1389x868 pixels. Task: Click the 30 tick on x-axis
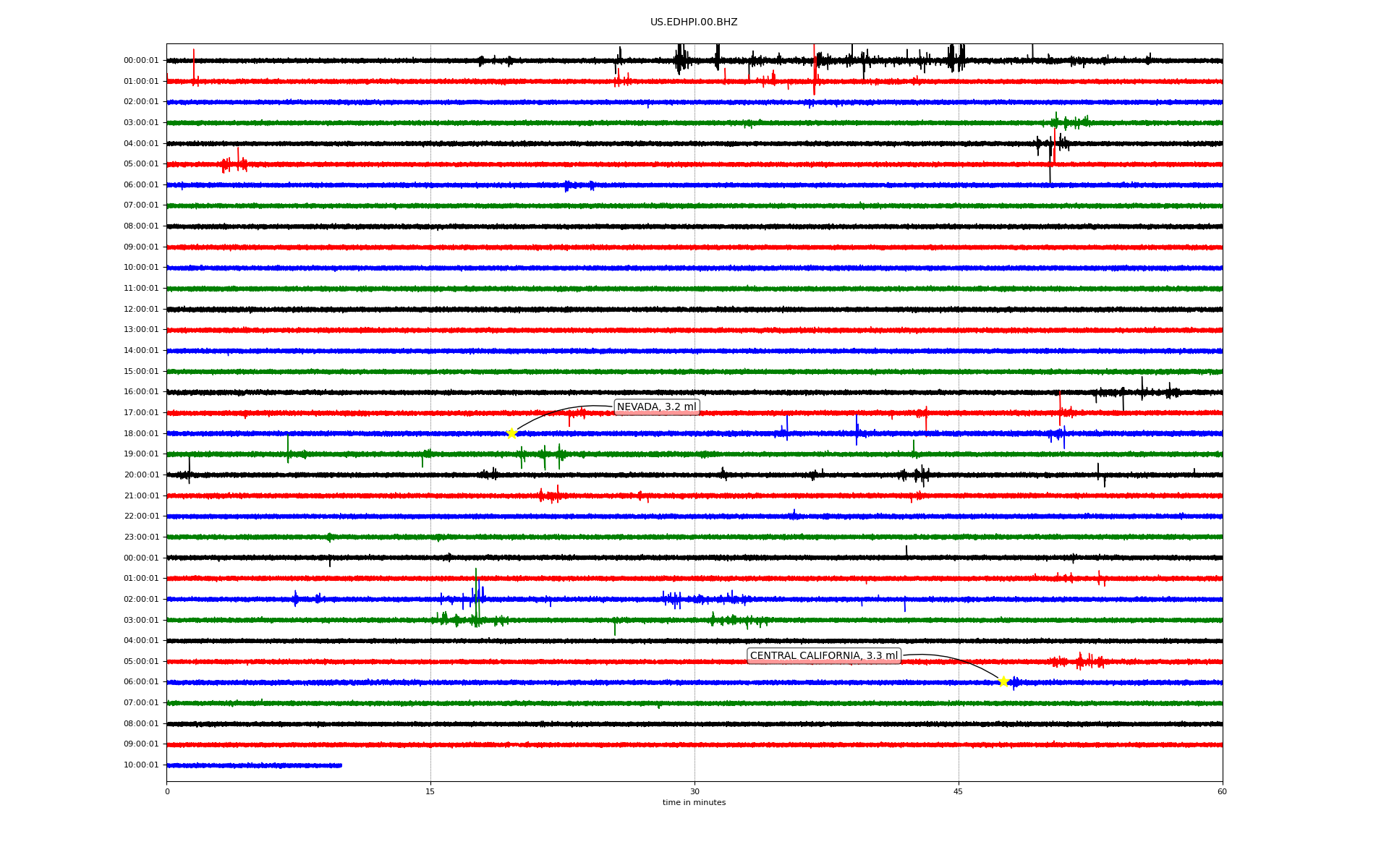(x=694, y=791)
